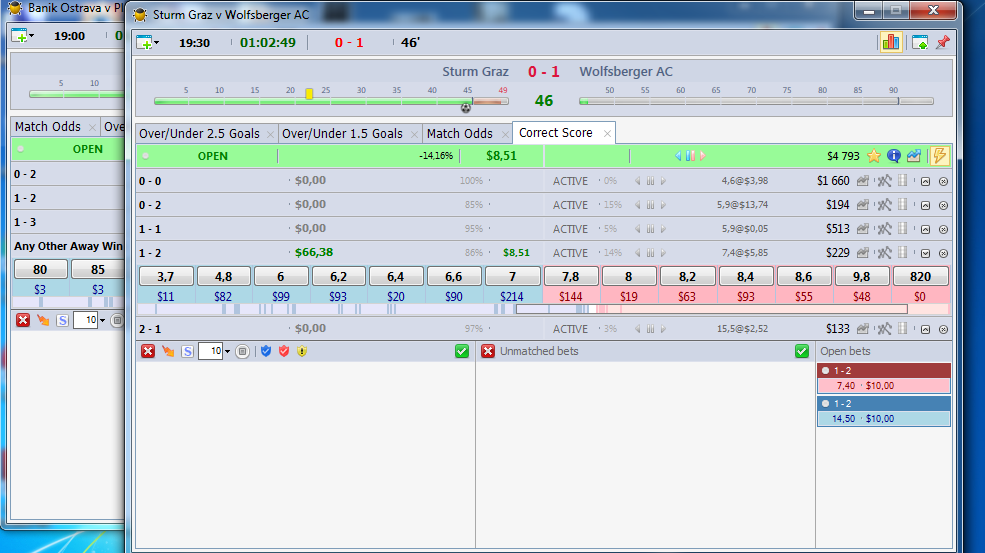The height and width of the screenshot is (553, 985).
Task: Open the stake dropdown in Banik Ostrava window
Action: coord(102,320)
